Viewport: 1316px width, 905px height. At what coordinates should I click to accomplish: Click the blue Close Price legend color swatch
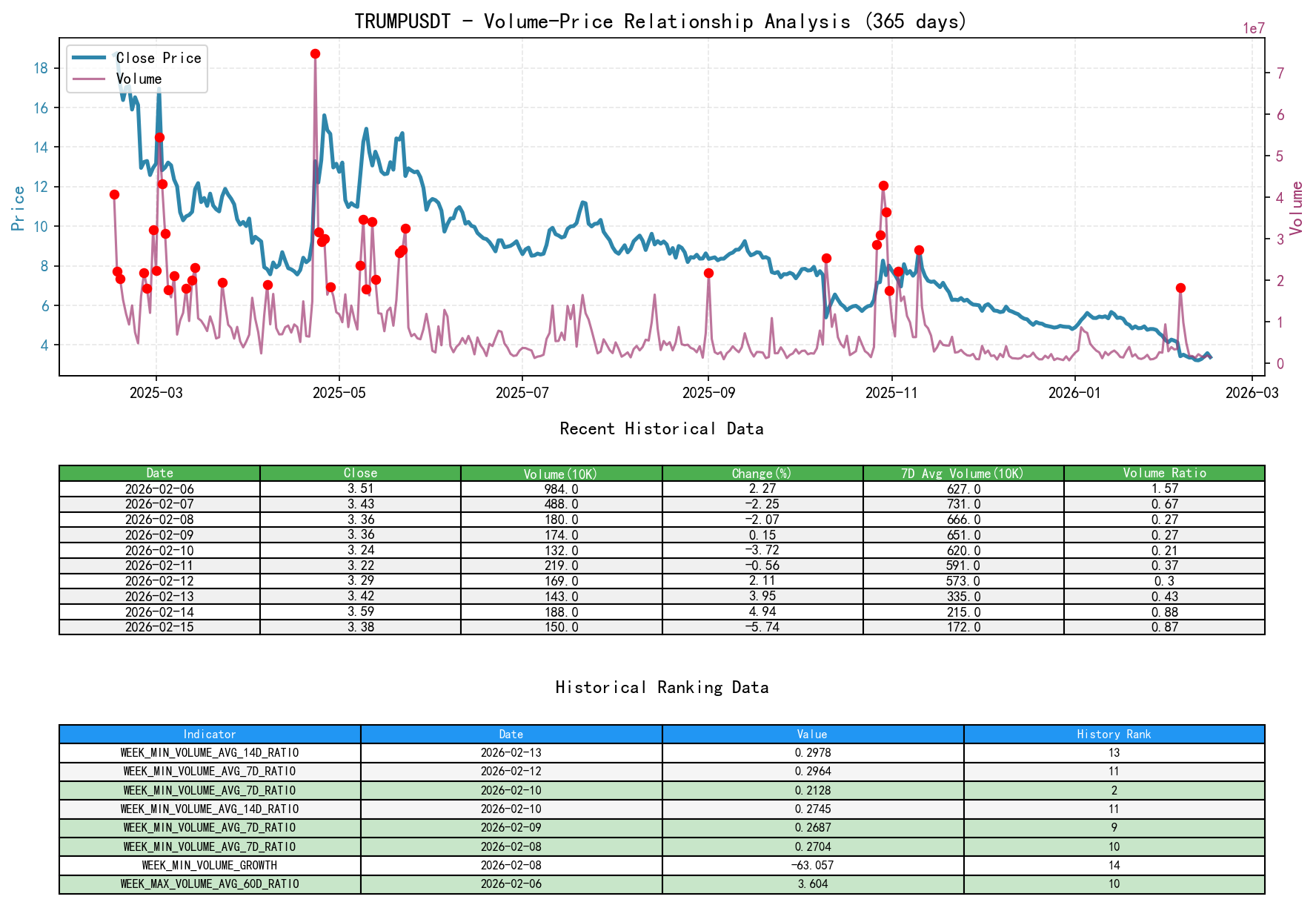click(90, 58)
